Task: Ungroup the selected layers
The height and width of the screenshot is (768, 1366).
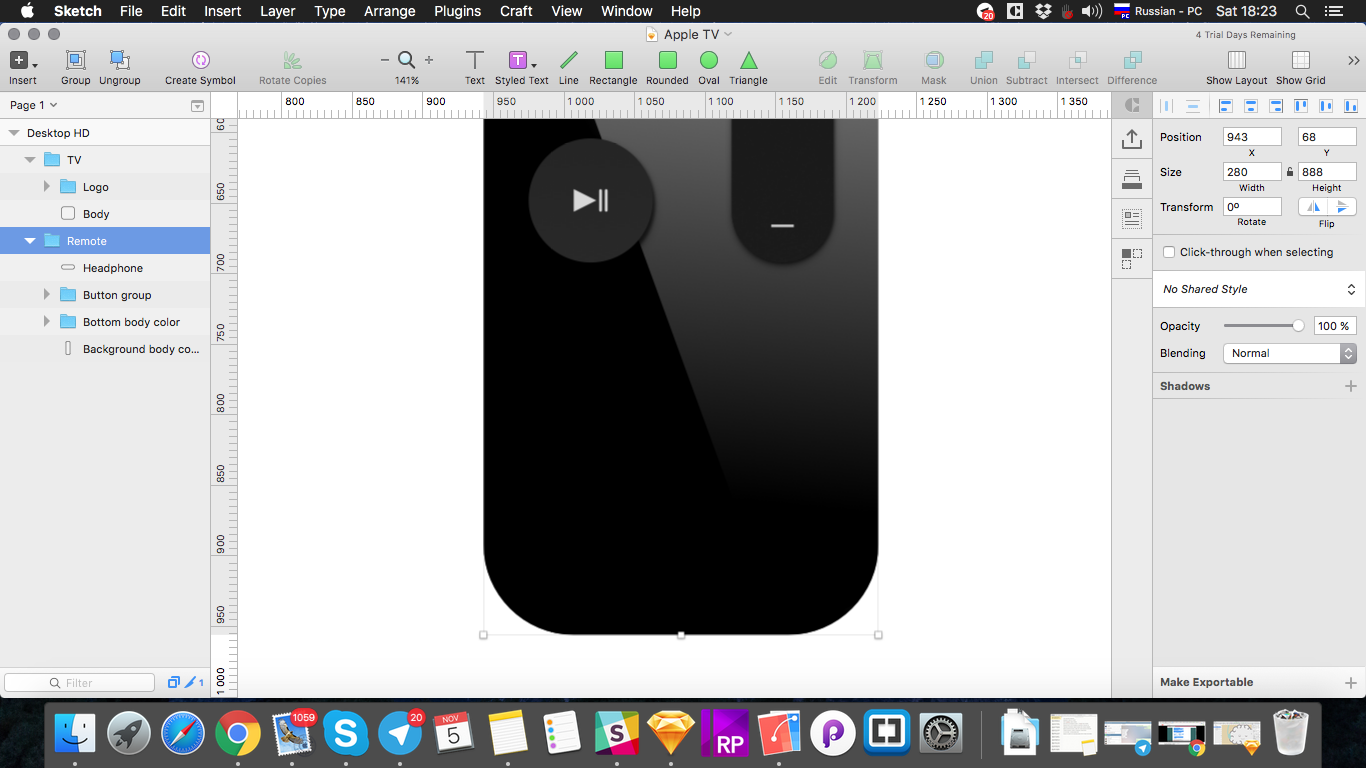Action: 119,61
